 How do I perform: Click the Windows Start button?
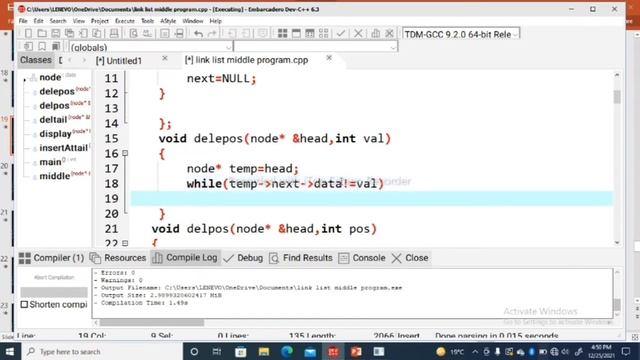click(x=9, y=351)
